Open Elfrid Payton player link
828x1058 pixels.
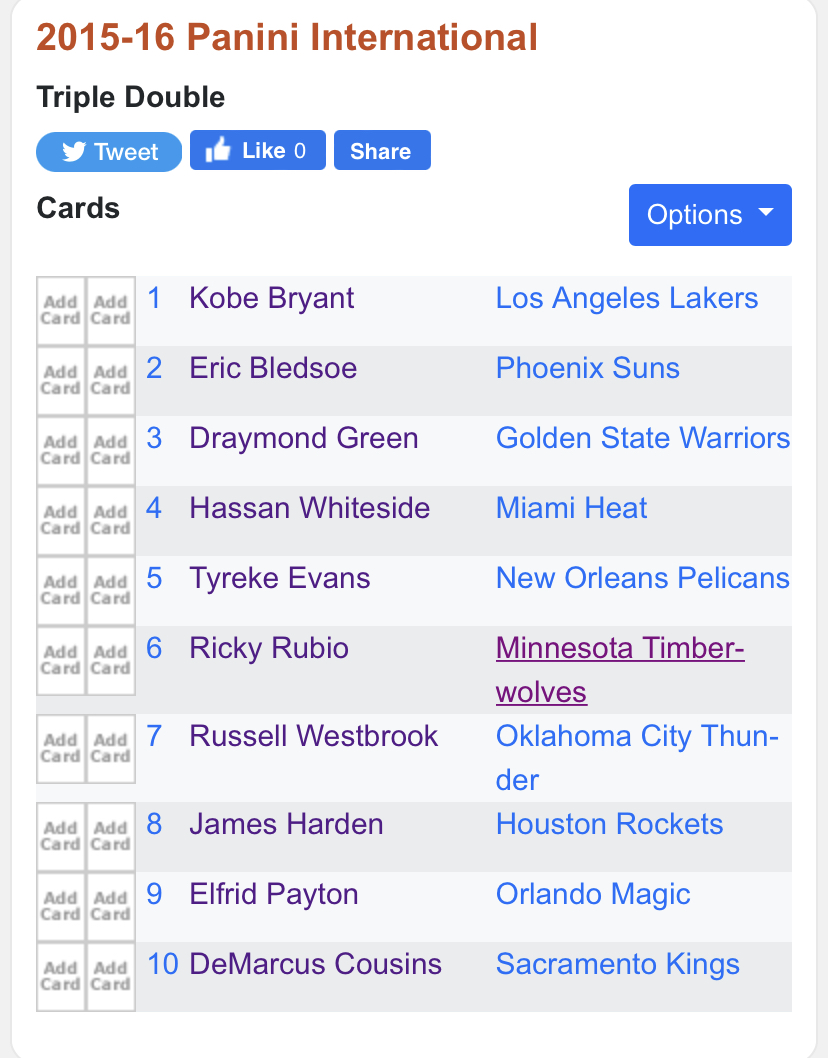coord(273,894)
